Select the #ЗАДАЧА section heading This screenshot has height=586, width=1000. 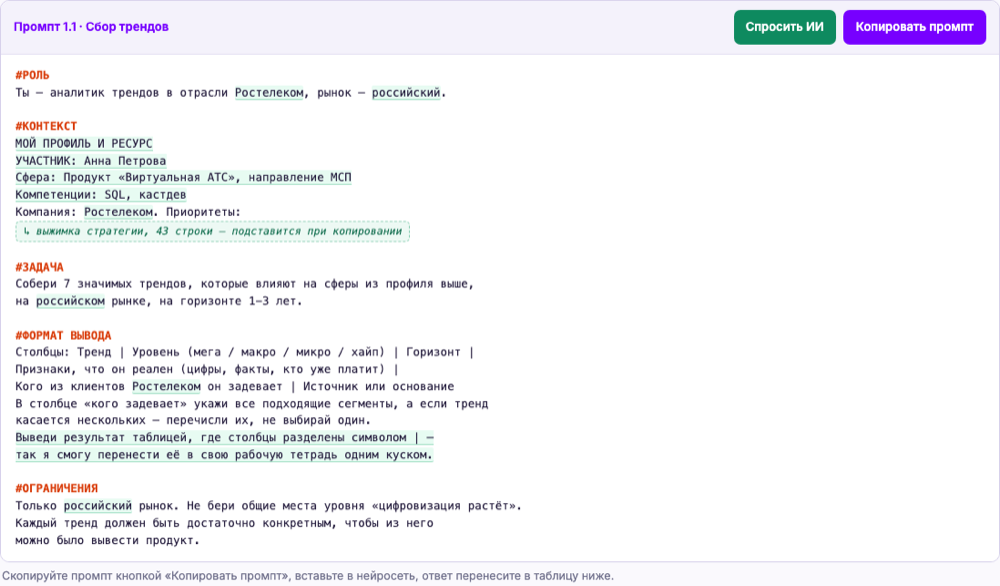point(40,267)
